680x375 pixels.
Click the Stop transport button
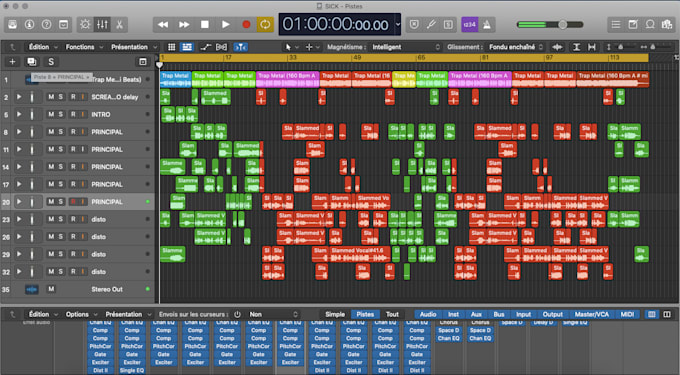205,25
